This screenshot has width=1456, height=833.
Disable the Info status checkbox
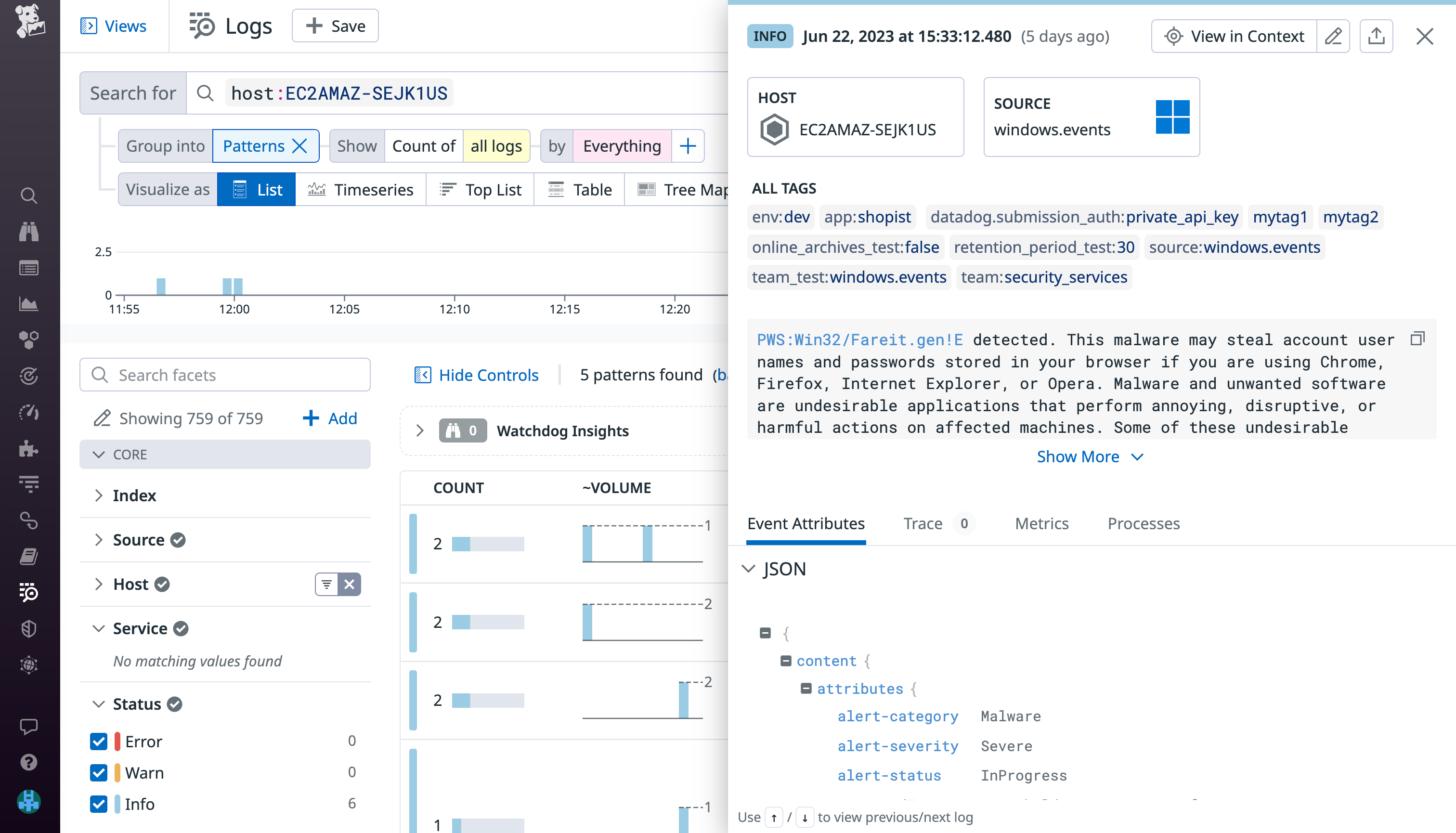[x=98, y=804]
